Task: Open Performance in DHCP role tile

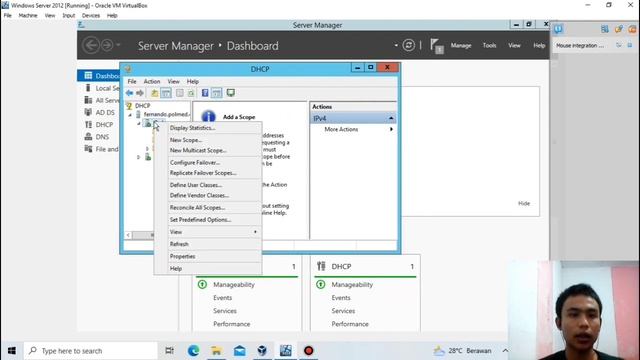Action: click(x=350, y=324)
